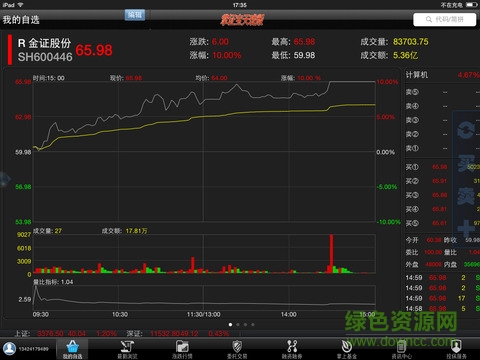Tap the 委比 ratio entry
The image size is (480, 360).
[424, 252]
